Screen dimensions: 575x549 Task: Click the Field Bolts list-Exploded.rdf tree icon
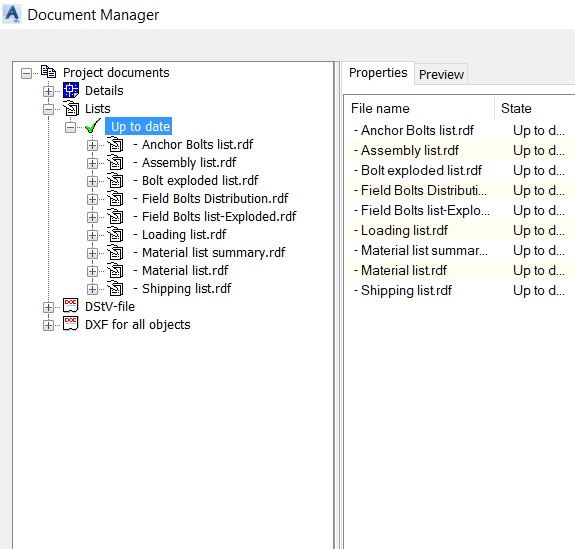click(x=115, y=216)
